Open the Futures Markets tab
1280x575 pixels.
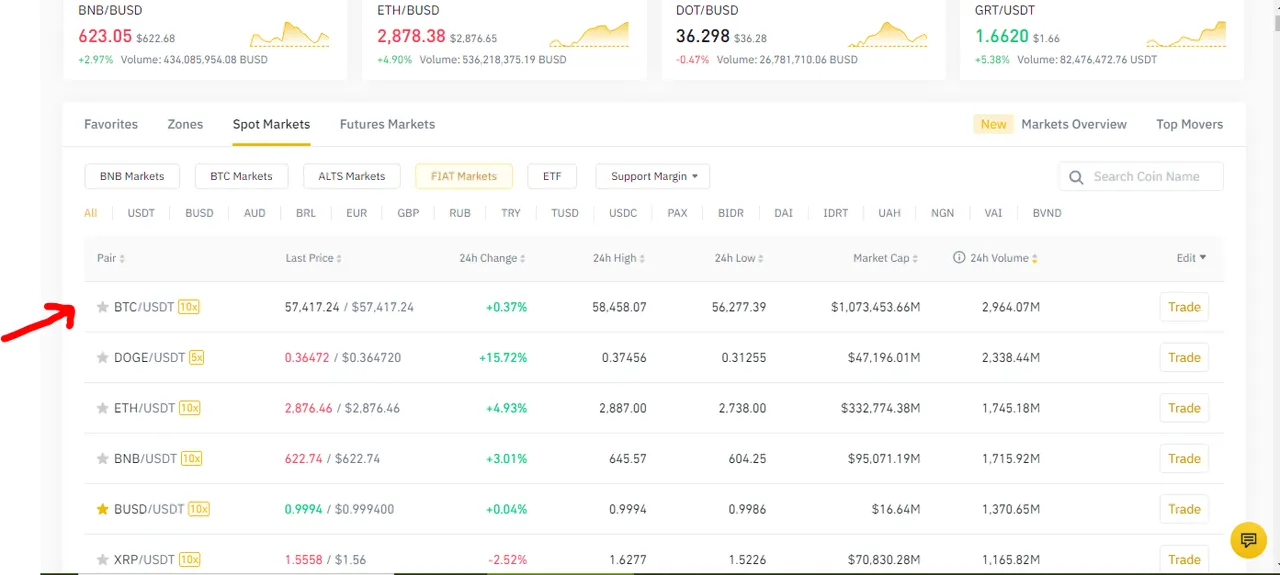pyautogui.click(x=387, y=124)
